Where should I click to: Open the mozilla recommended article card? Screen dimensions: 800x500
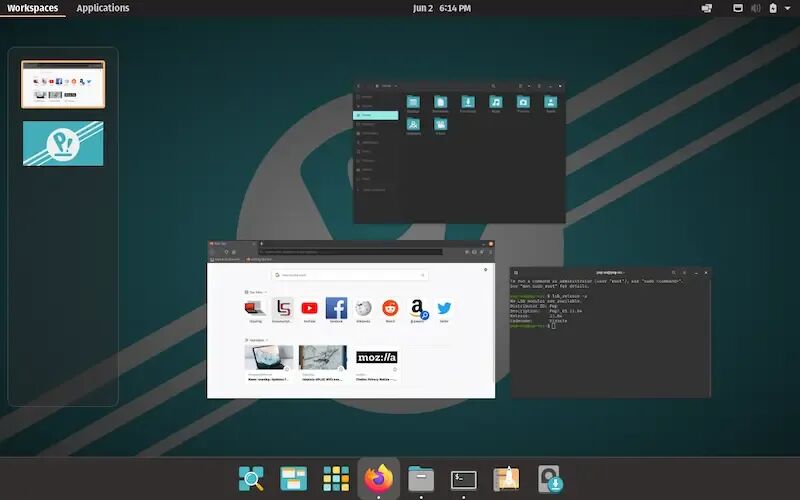tap(377, 364)
